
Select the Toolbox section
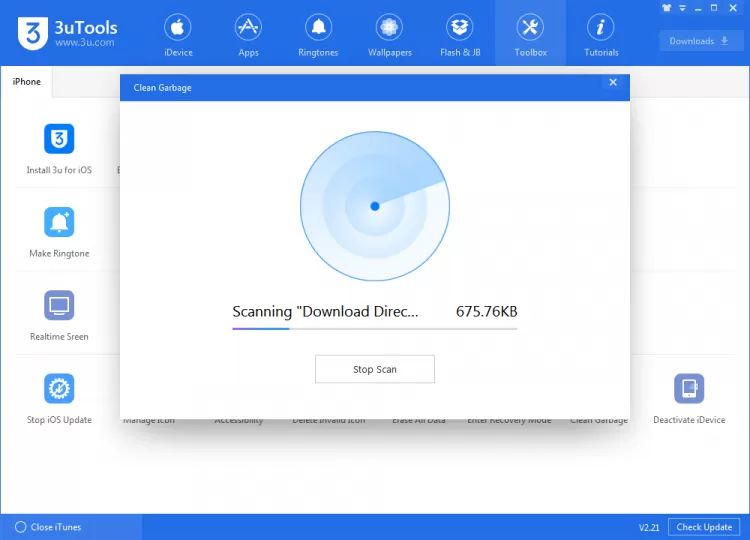point(530,35)
